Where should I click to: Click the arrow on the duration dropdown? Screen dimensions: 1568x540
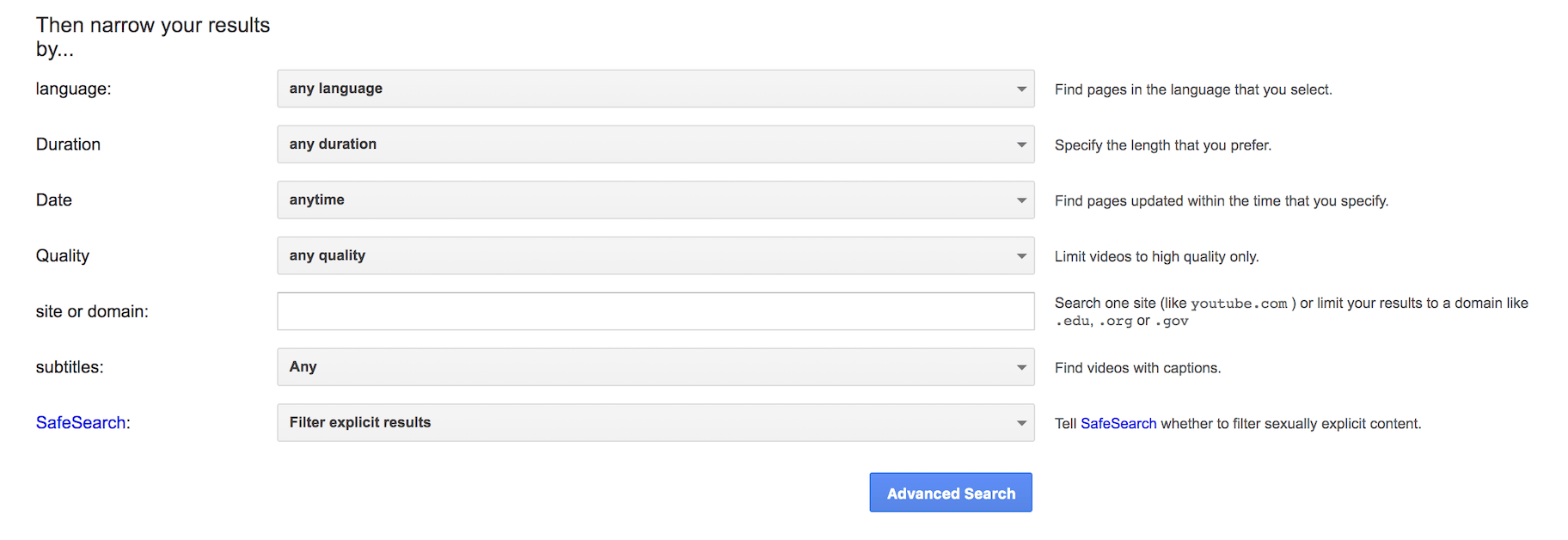(x=1021, y=144)
